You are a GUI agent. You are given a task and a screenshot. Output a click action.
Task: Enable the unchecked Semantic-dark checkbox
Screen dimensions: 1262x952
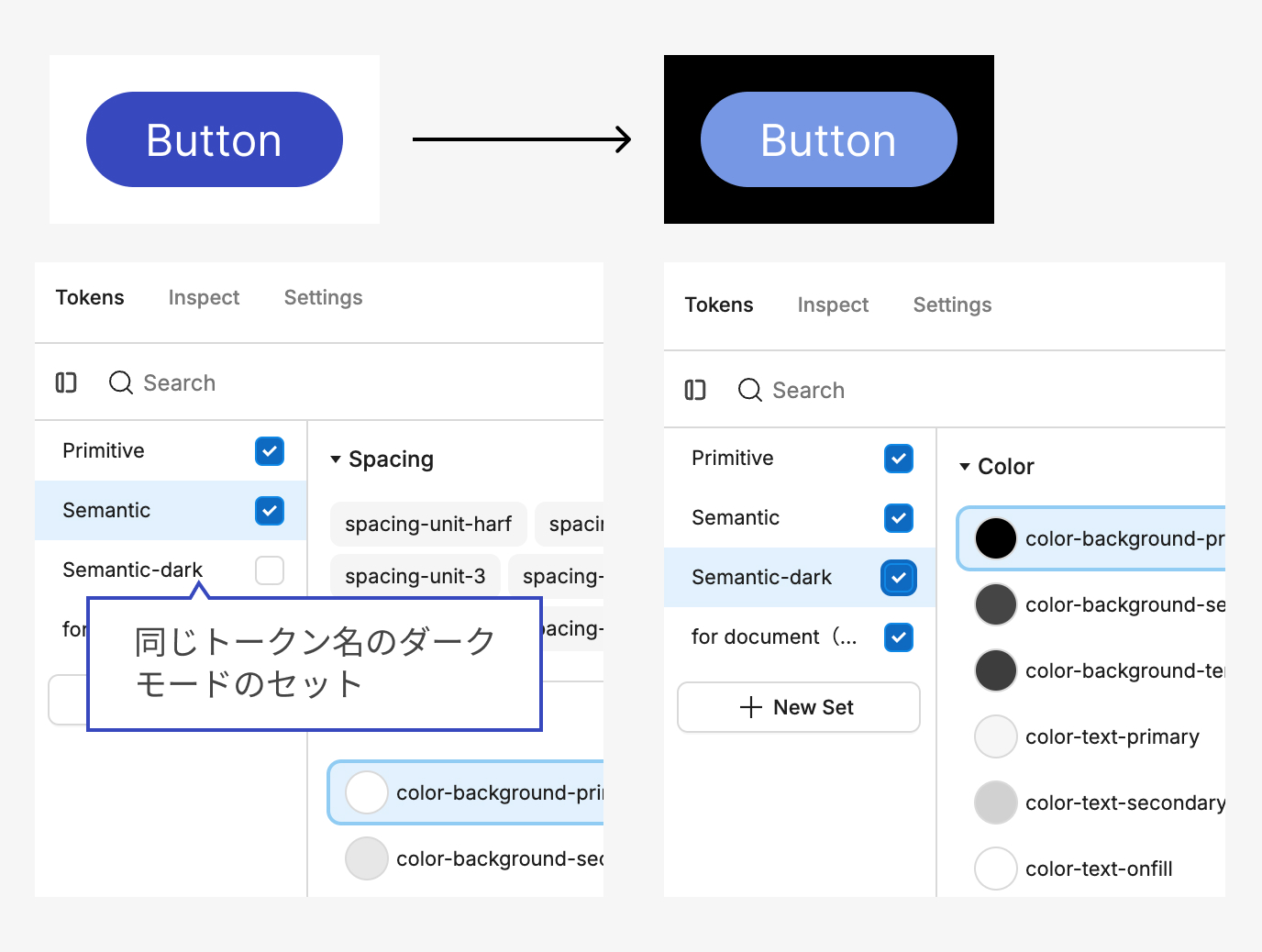pyautogui.click(x=270, y=570)
